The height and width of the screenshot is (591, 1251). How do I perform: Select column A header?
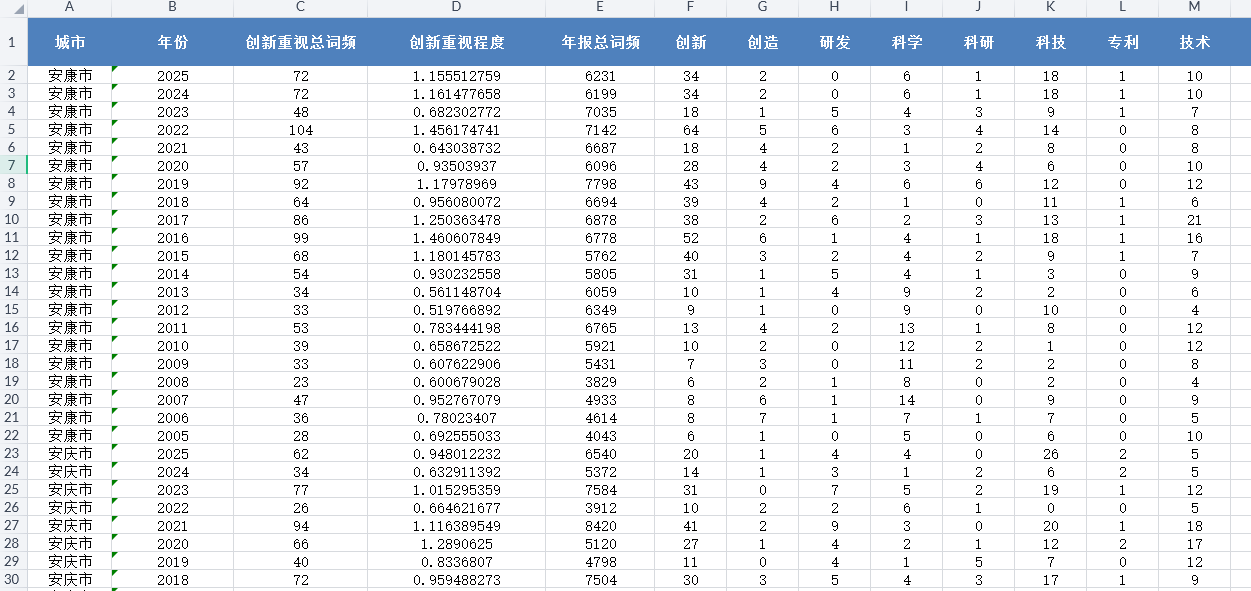point(69,8)
